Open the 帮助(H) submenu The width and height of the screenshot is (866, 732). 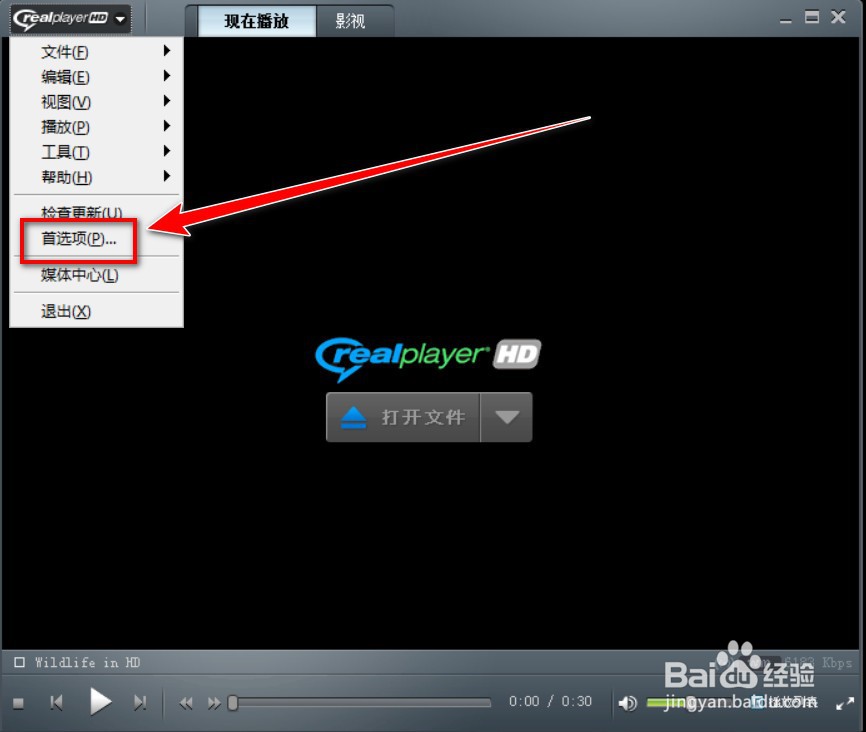tap(97, 177)
